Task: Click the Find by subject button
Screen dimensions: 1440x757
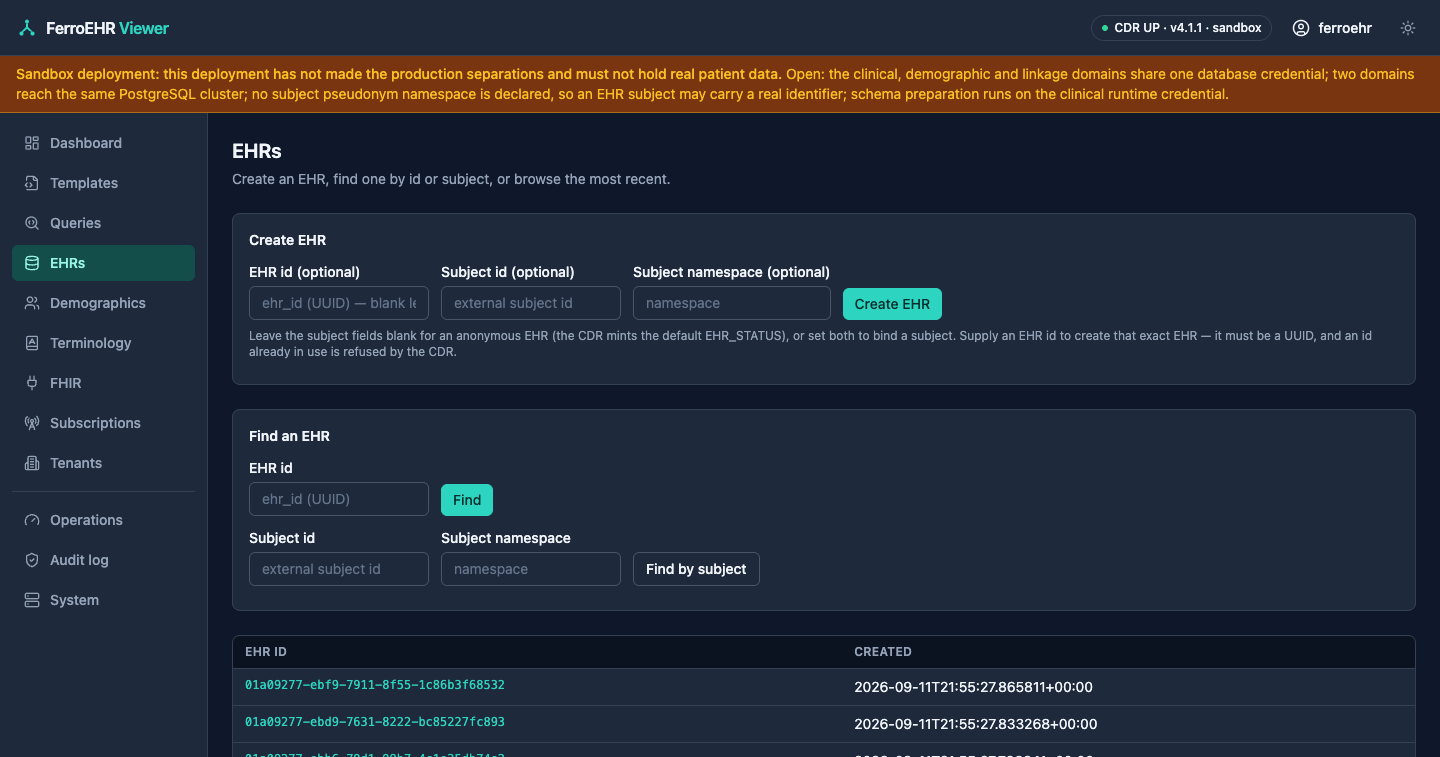Action: tap(696, 569)
